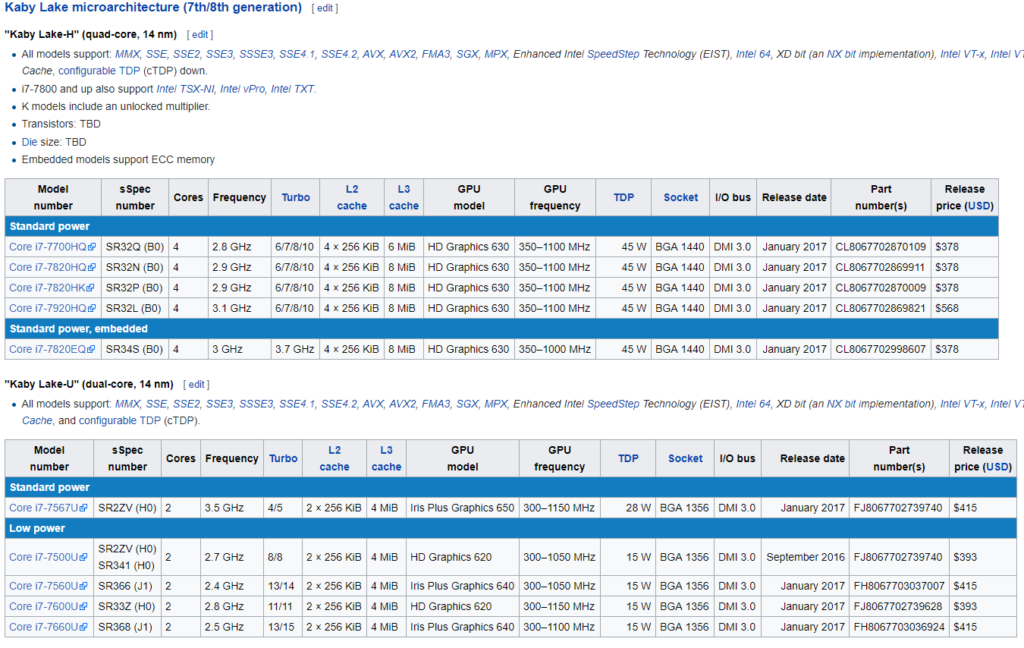Open the Die size link
This screenshot has height=648, width=1024.
pos(29,142)
